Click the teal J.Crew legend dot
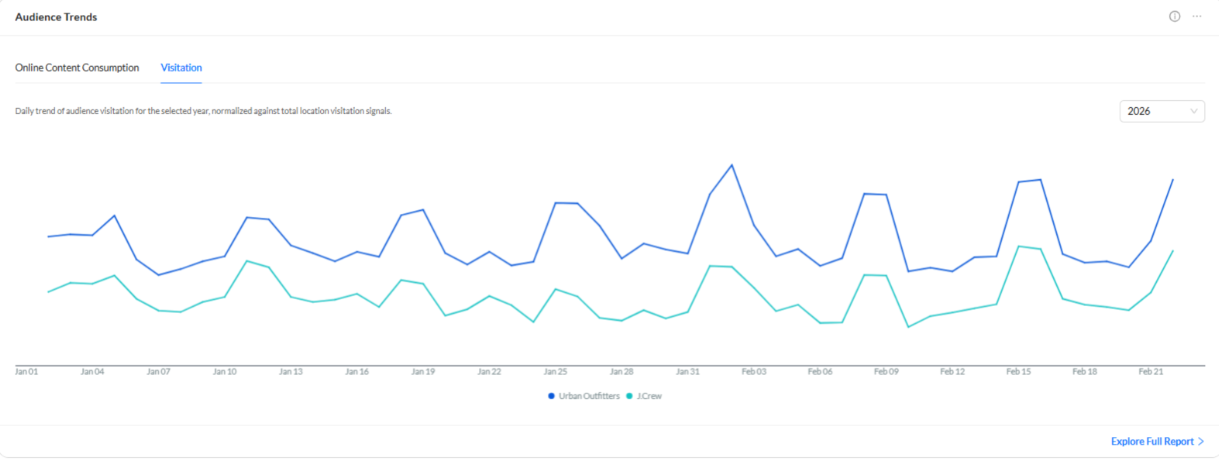 (629, 397)
